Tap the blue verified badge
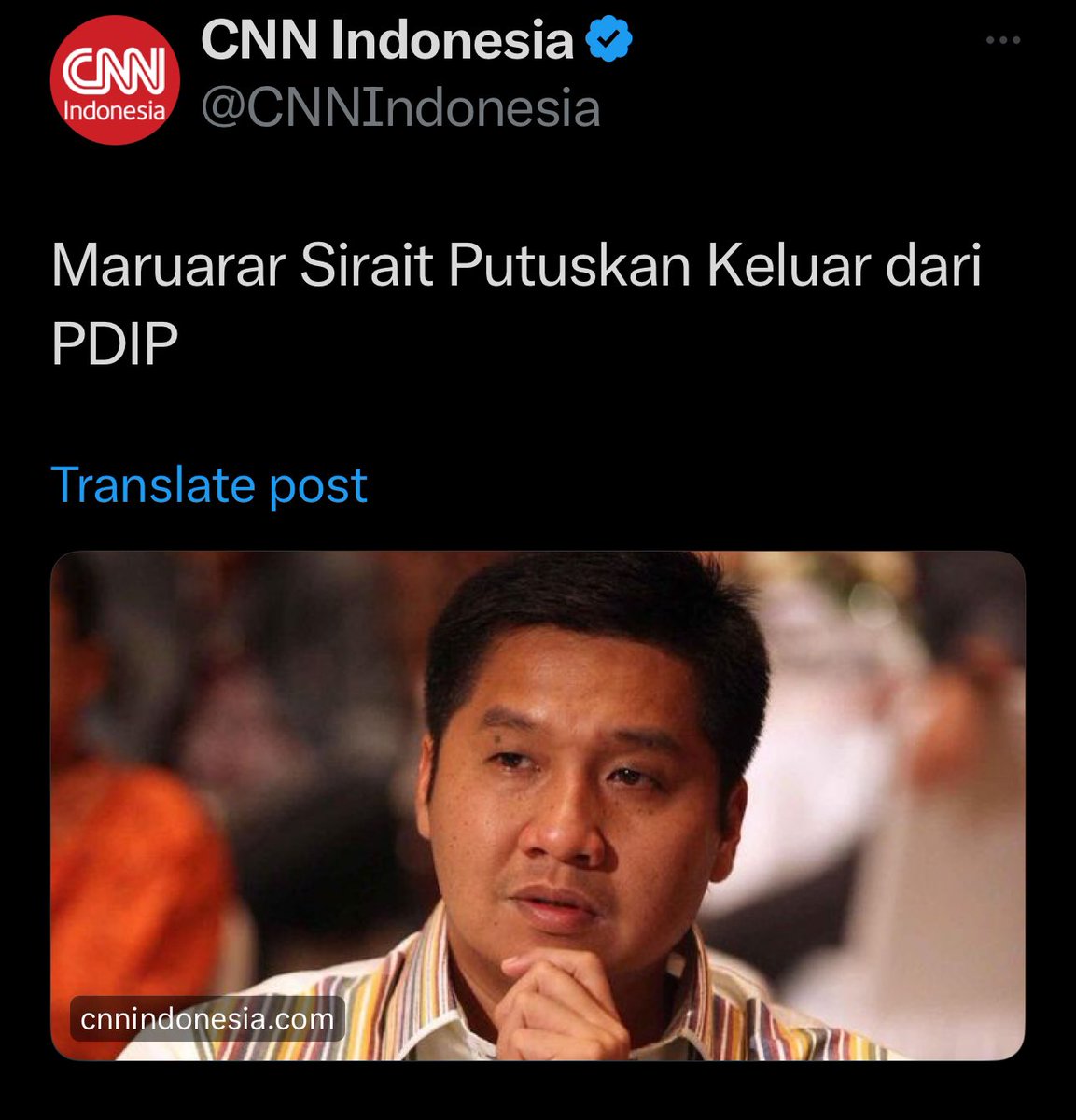Viewport: 1076px width, 1120px height. coord(609,40)
